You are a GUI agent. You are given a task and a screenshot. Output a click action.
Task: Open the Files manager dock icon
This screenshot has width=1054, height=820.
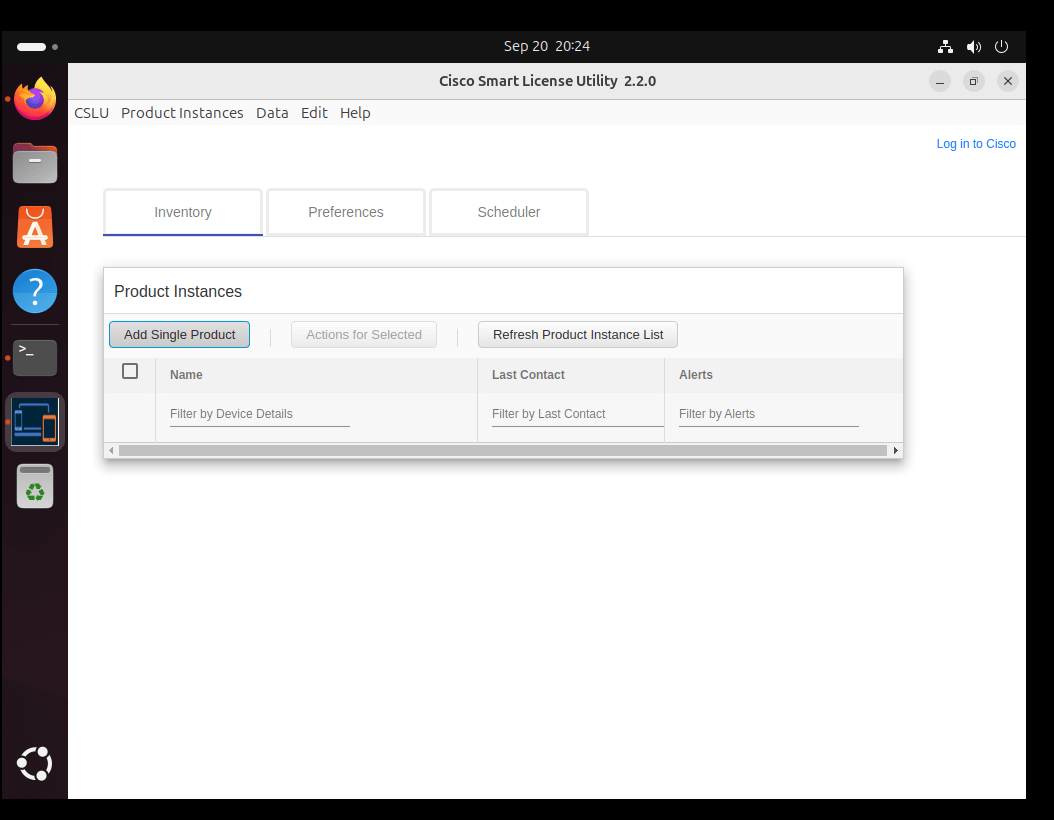[35, 163]
